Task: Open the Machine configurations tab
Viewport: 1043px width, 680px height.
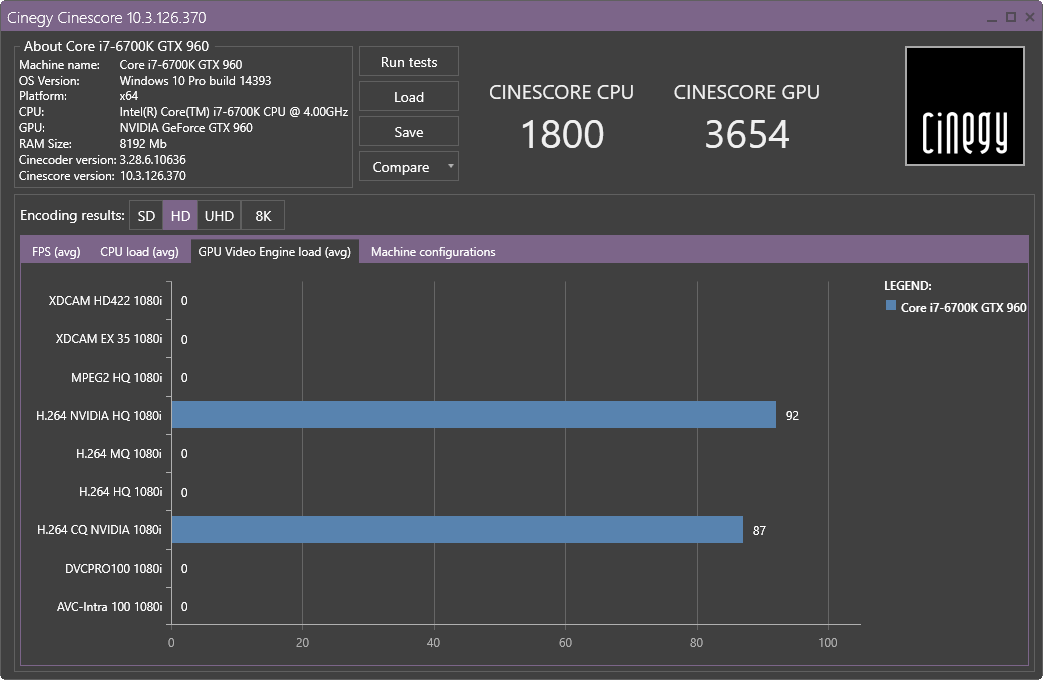Action: pyautogui.click(x=432, y=252)
